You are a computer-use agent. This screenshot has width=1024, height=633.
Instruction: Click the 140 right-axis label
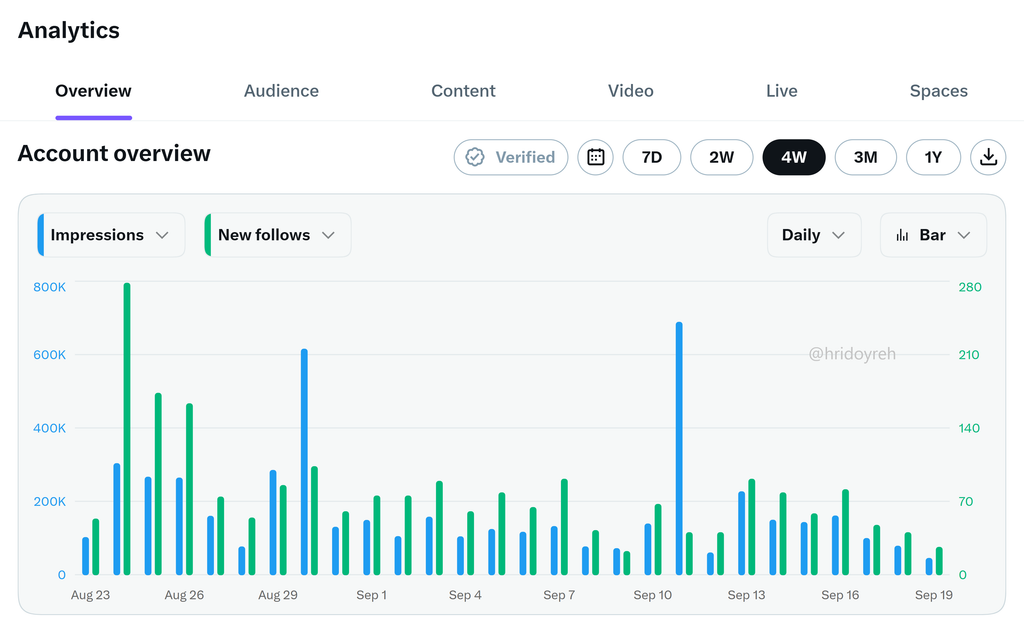(x=969, y=429)
